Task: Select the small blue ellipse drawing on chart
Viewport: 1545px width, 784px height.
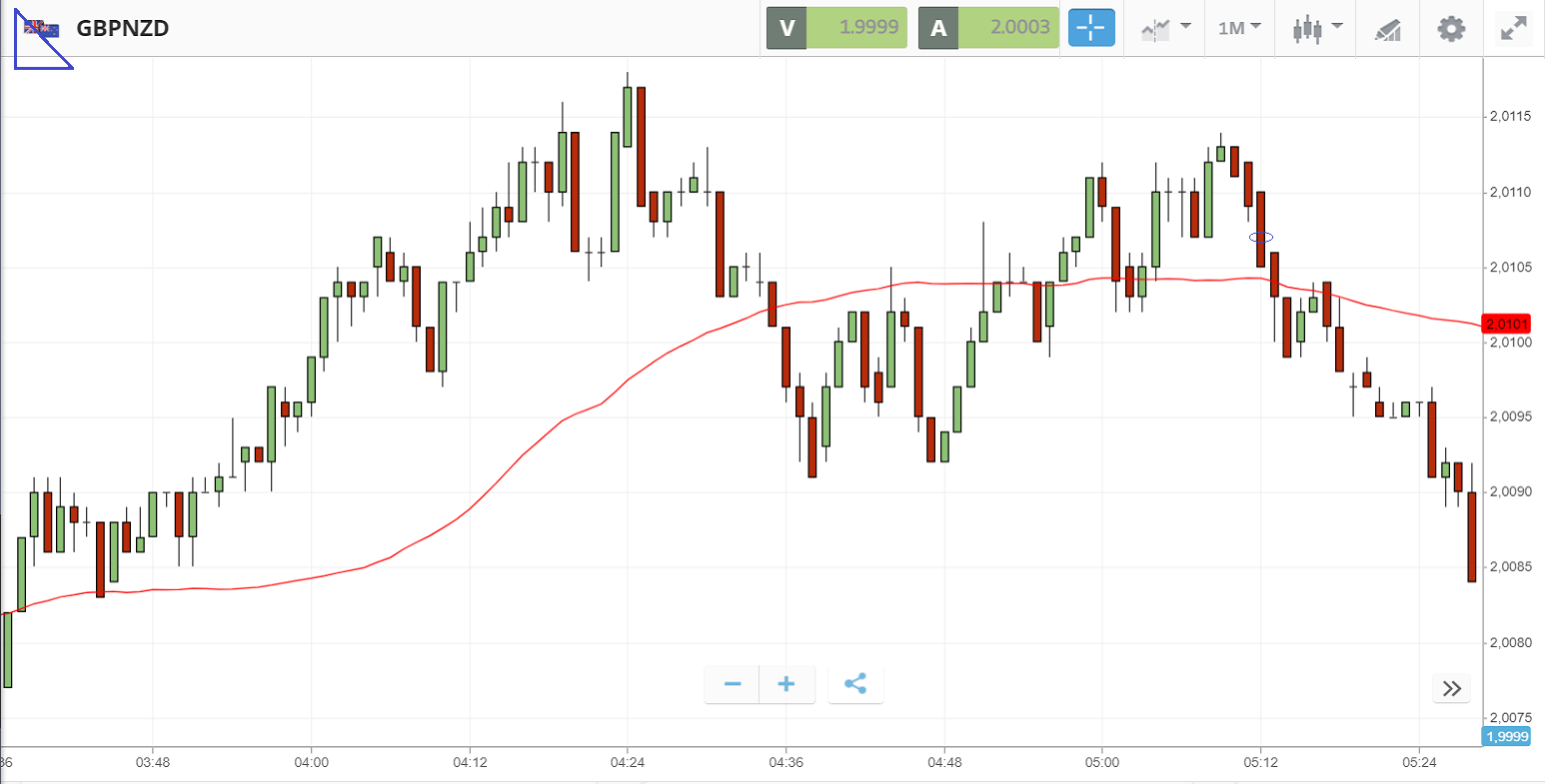Action: [1261, 237]
